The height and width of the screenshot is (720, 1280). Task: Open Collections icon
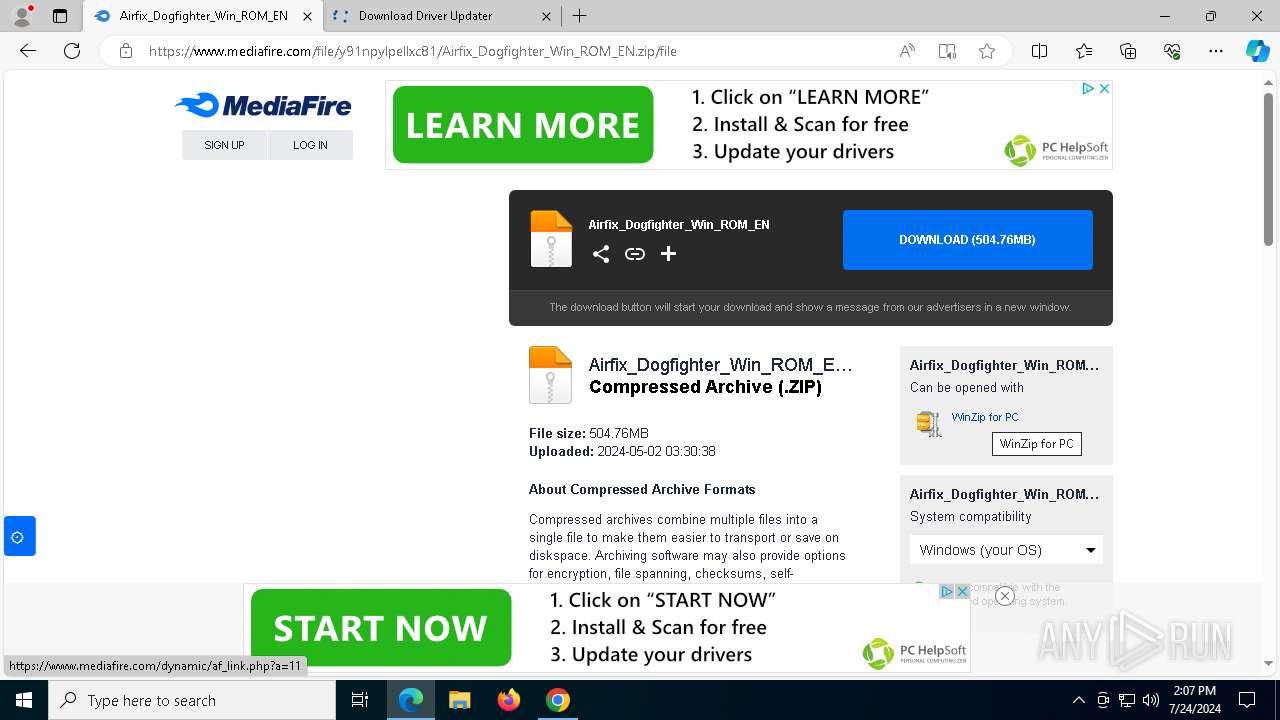pyautogui.click(x=1128, y=51)
